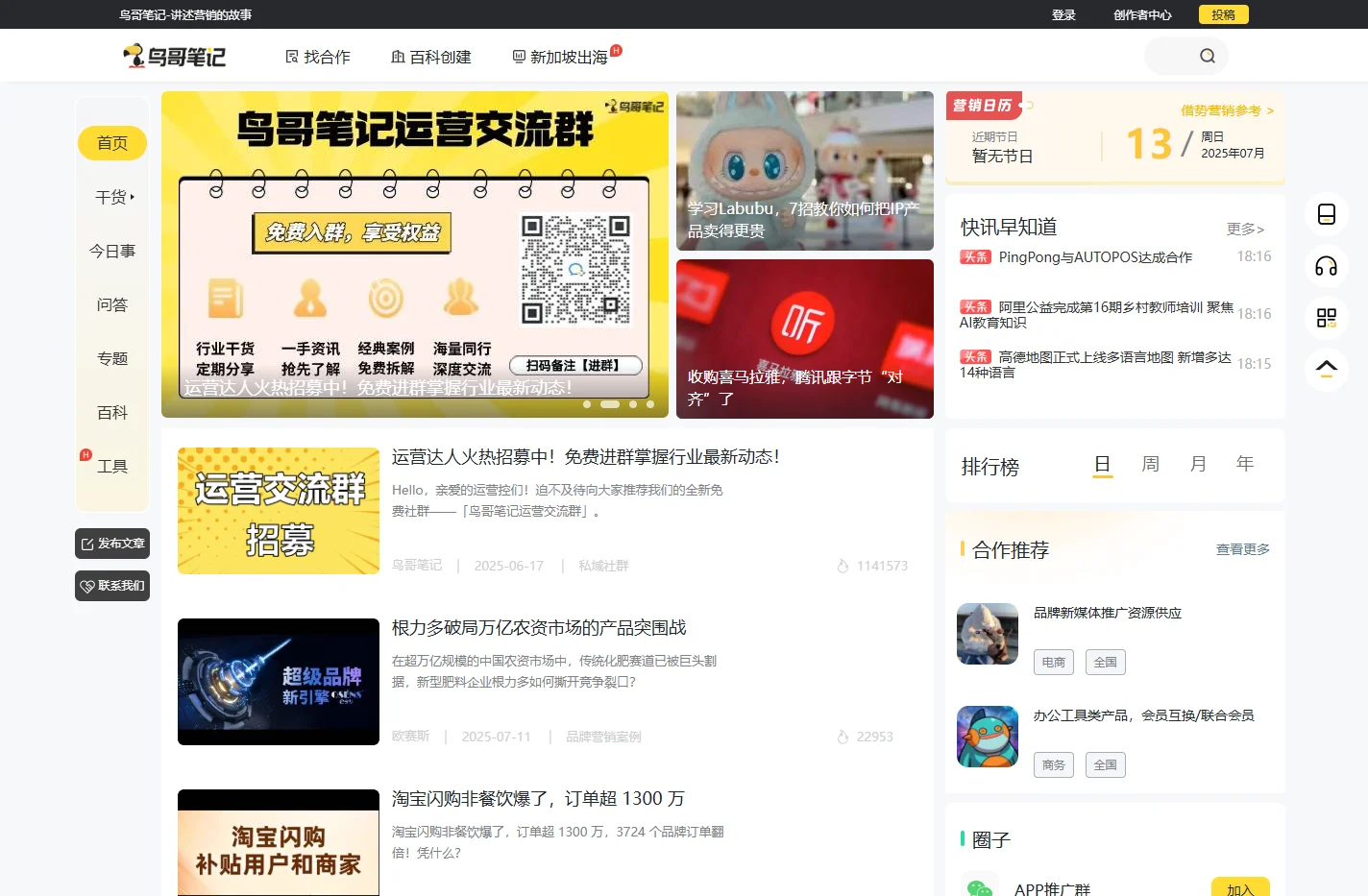Open 借势营销参考 > link
The width and height of the screenshot is (1368, 896).
coord(1228,110)
